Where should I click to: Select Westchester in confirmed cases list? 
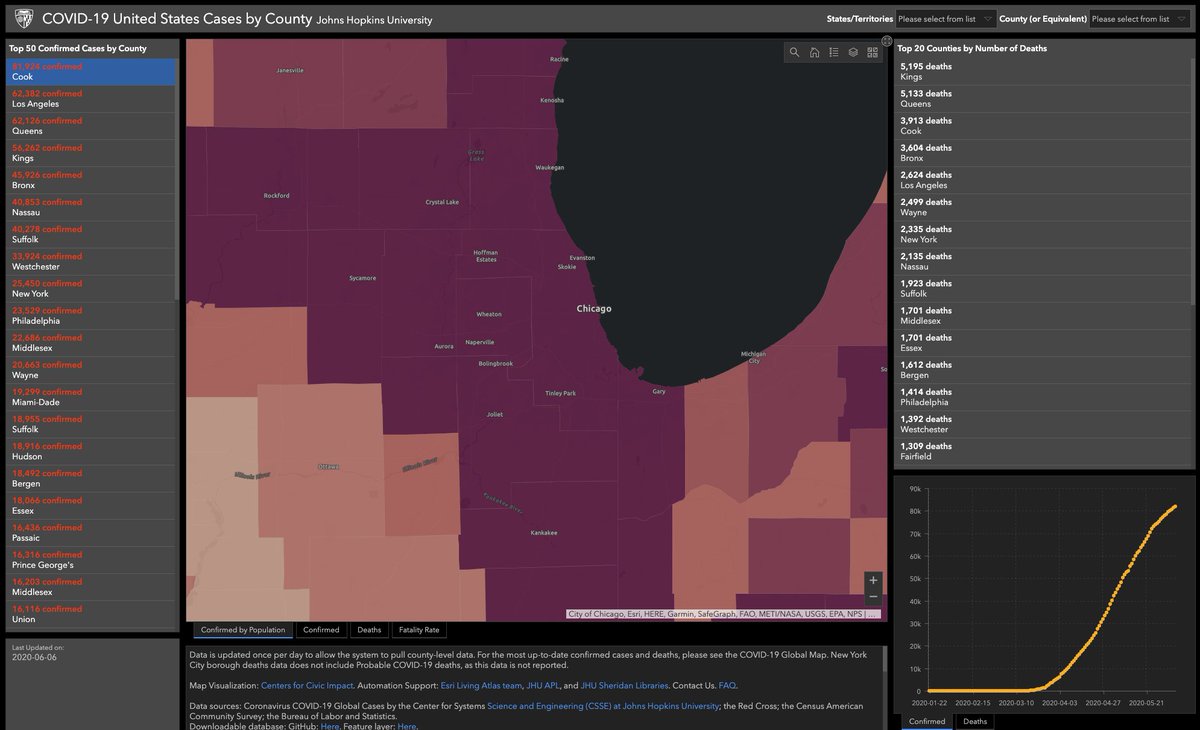coord(92,262)
